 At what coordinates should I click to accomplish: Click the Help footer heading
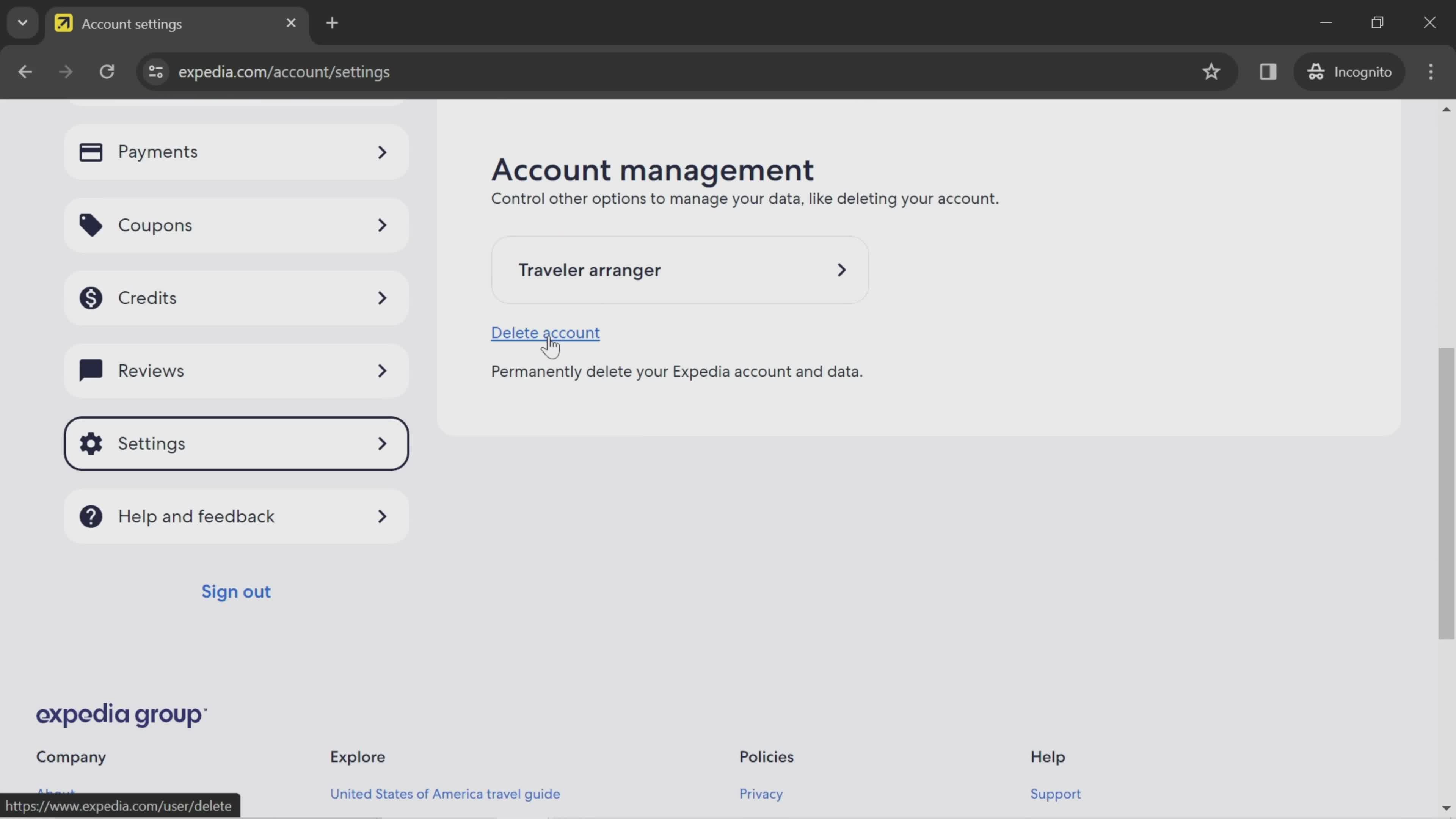[1047, 757]
